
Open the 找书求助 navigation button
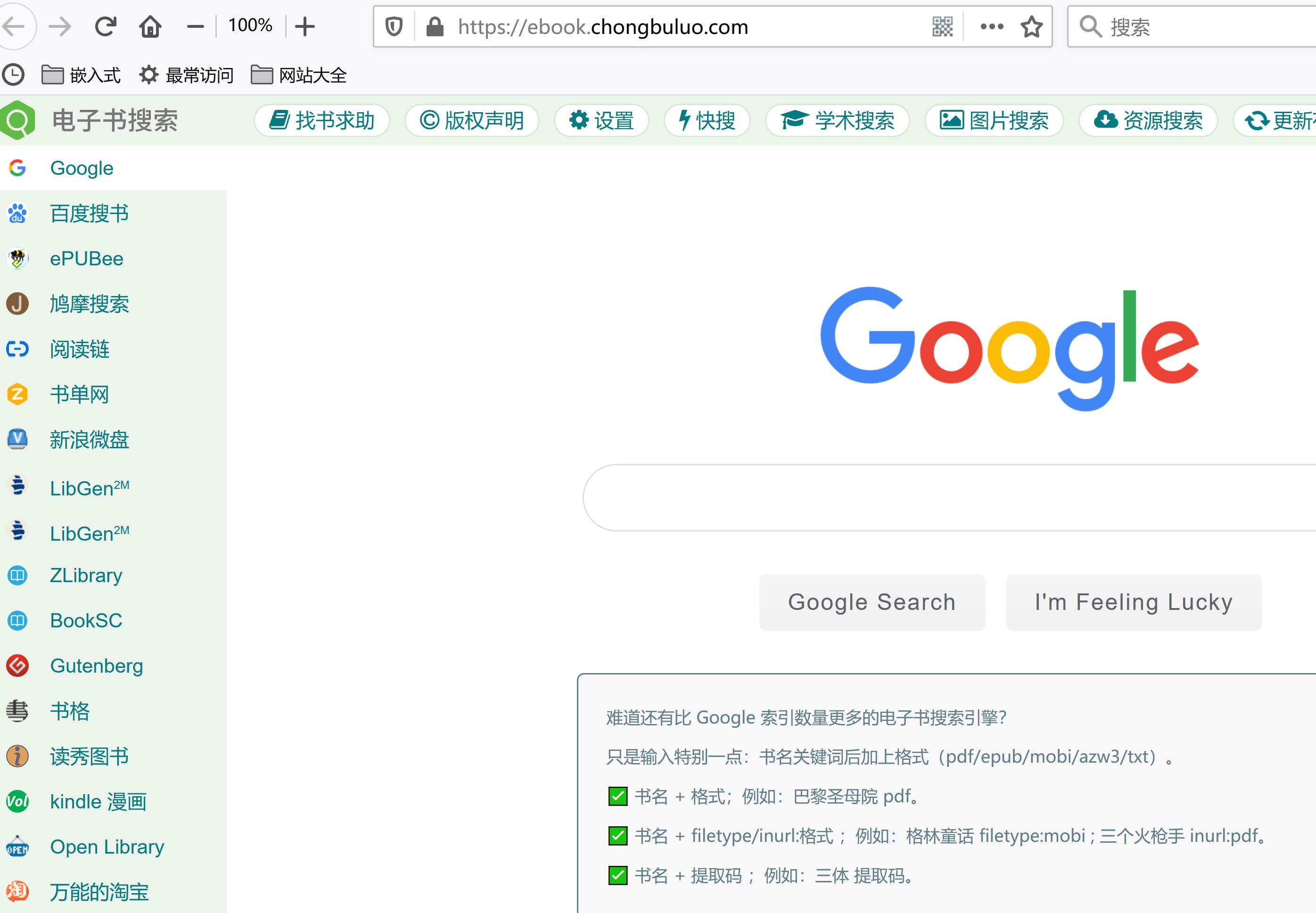click(x=322, y=121)
